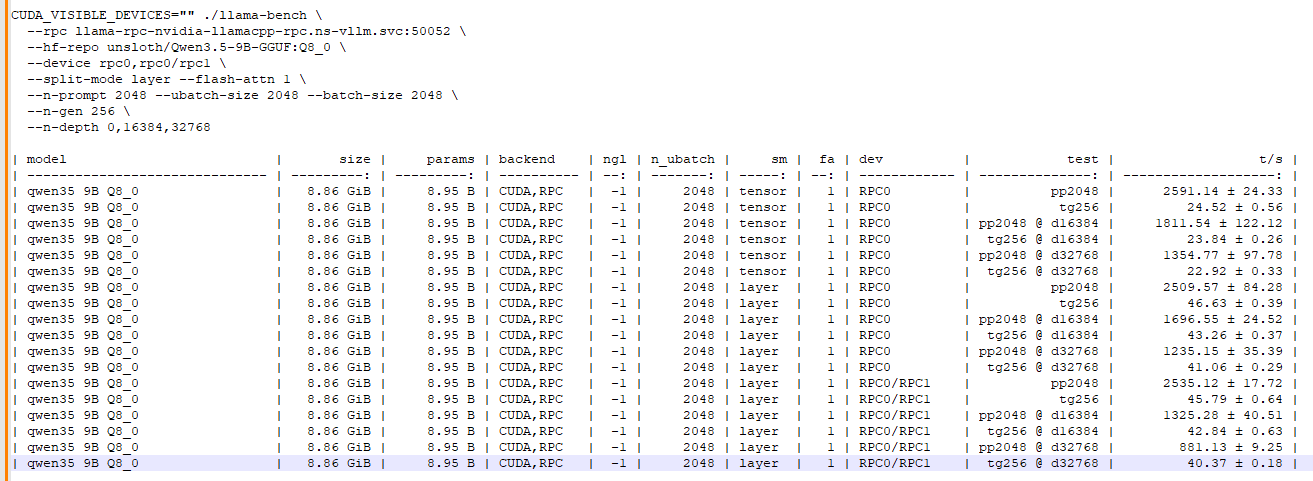The width and height of the screenshot is (1313, 481).
Task: Click the value "2509.57 ± 84.28"
Action: [1223, 287]
